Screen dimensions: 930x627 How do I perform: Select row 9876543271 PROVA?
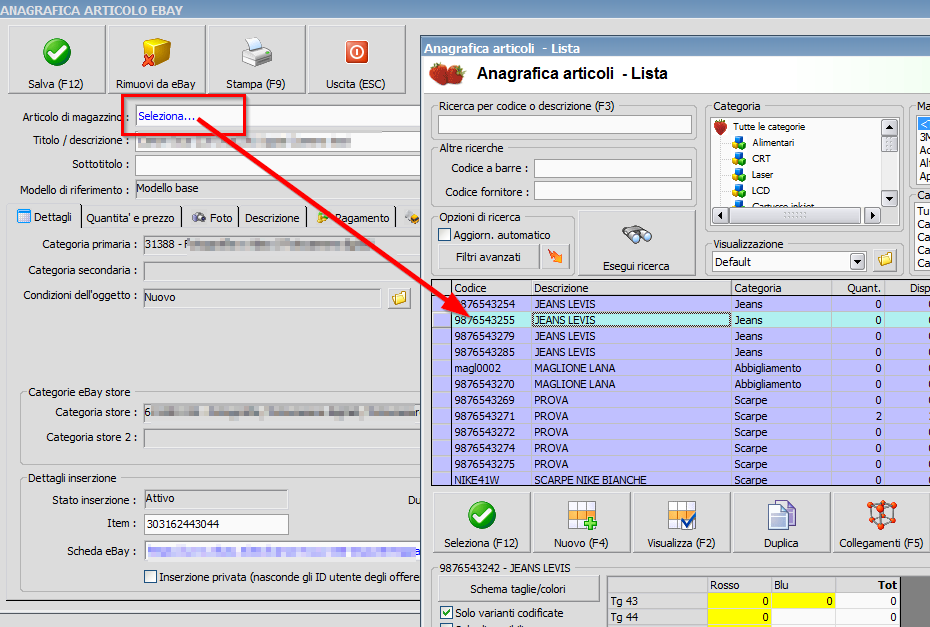680,416
